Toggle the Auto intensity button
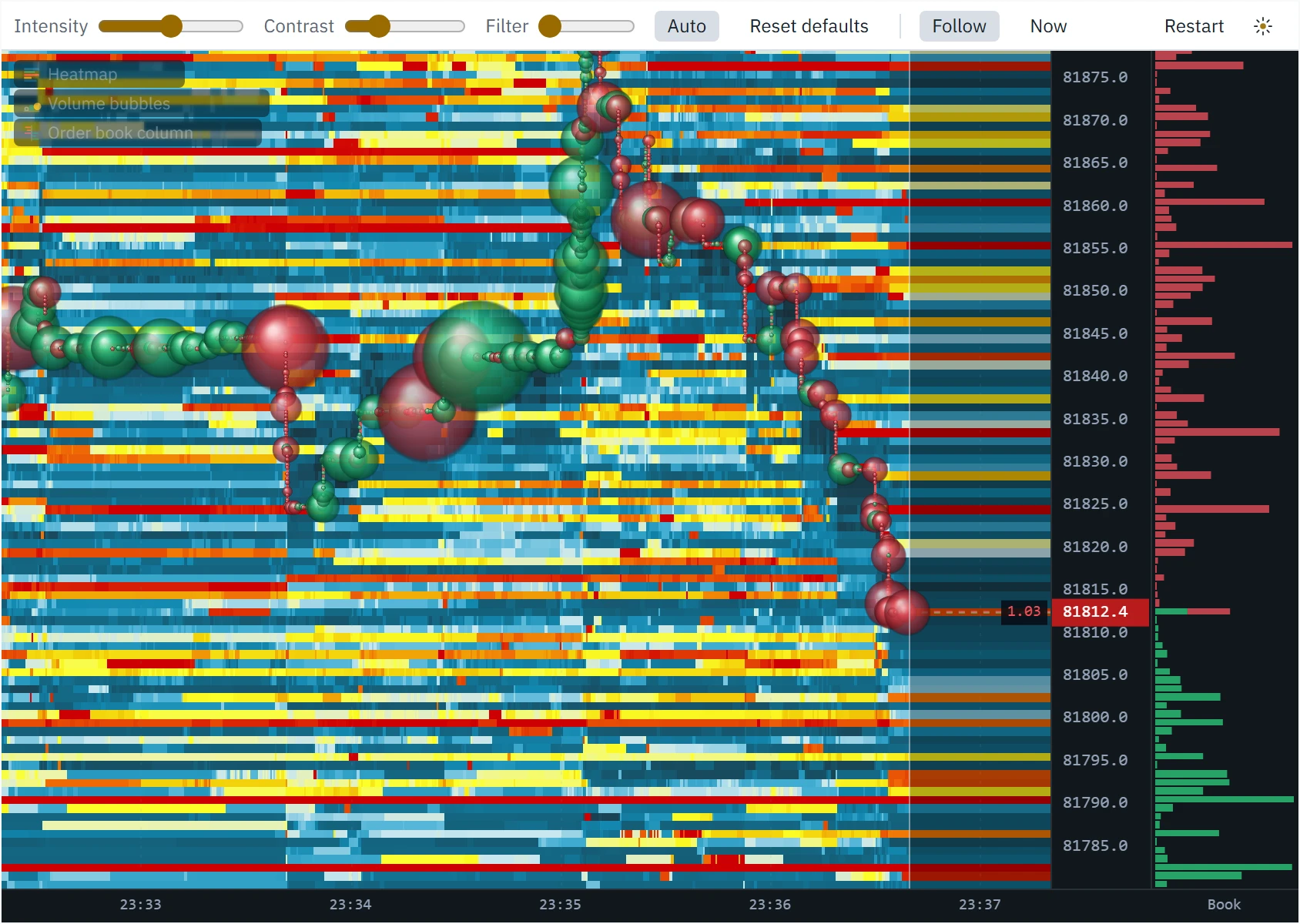This screenshot has width=1300, height=924. click(x=686, y=26)
